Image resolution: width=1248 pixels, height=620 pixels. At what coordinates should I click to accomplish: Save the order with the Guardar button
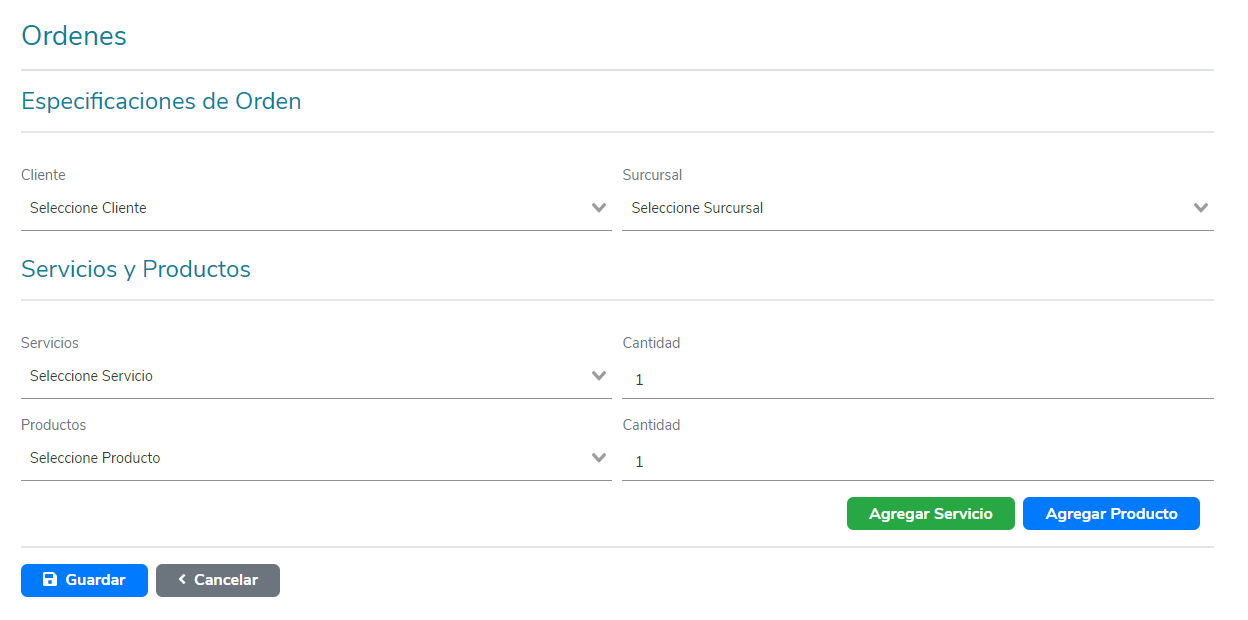tap(84, 580)
